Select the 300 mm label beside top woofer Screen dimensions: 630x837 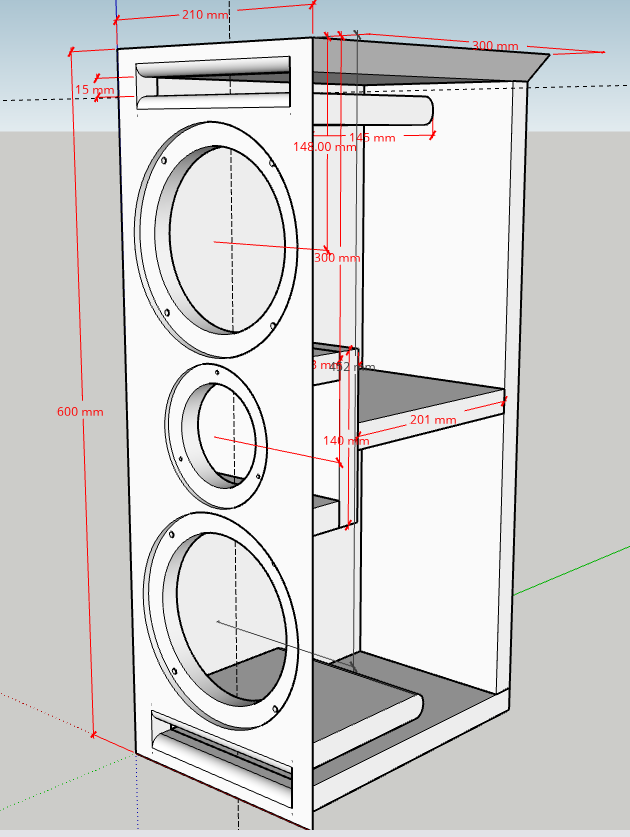click(337, 258)
